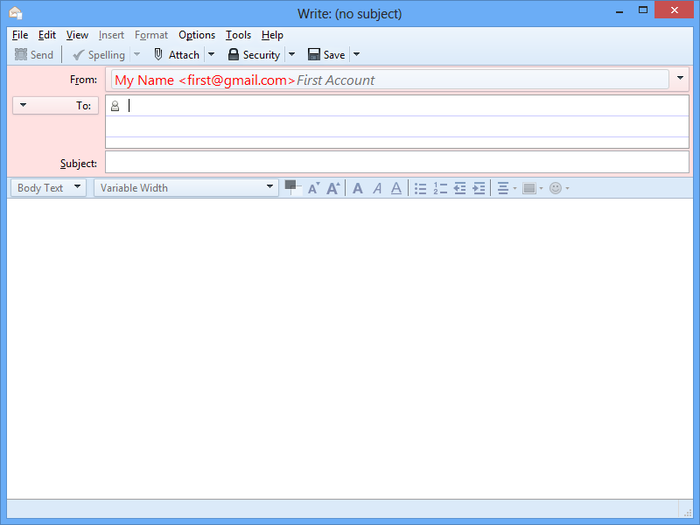Click the second empty recipient row

click(397, 126)
